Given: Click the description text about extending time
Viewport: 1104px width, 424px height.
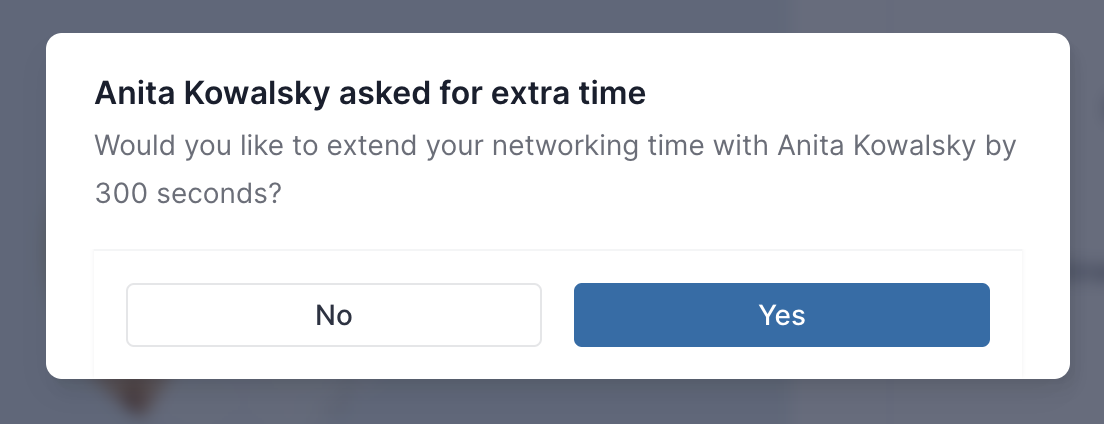Looking at the screenshot, I should coord(556,169).
